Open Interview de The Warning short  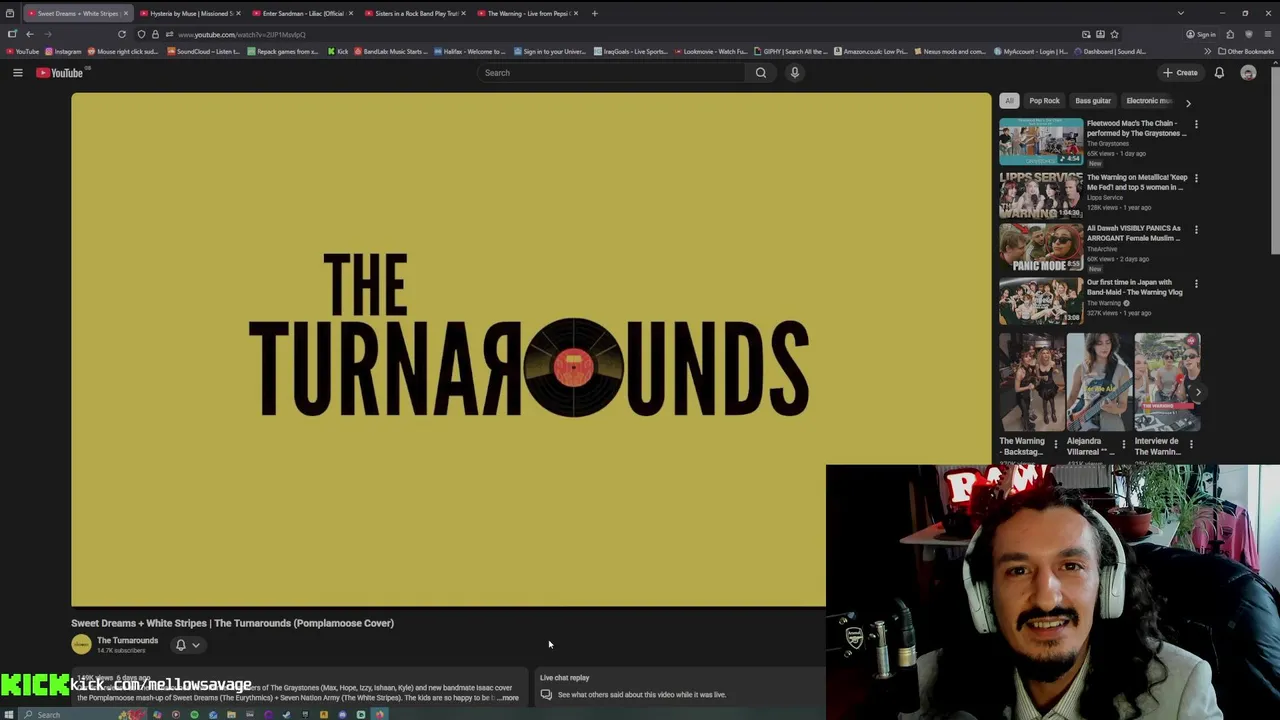point(1167,382)
